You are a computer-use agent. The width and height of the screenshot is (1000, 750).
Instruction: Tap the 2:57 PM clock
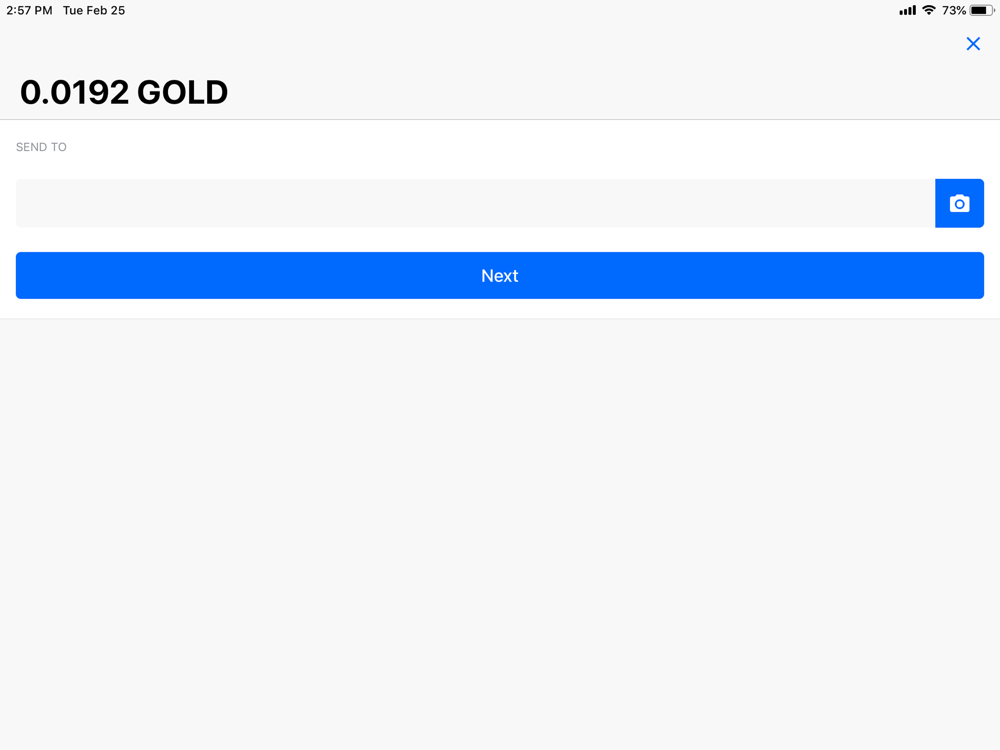point(29,10)
